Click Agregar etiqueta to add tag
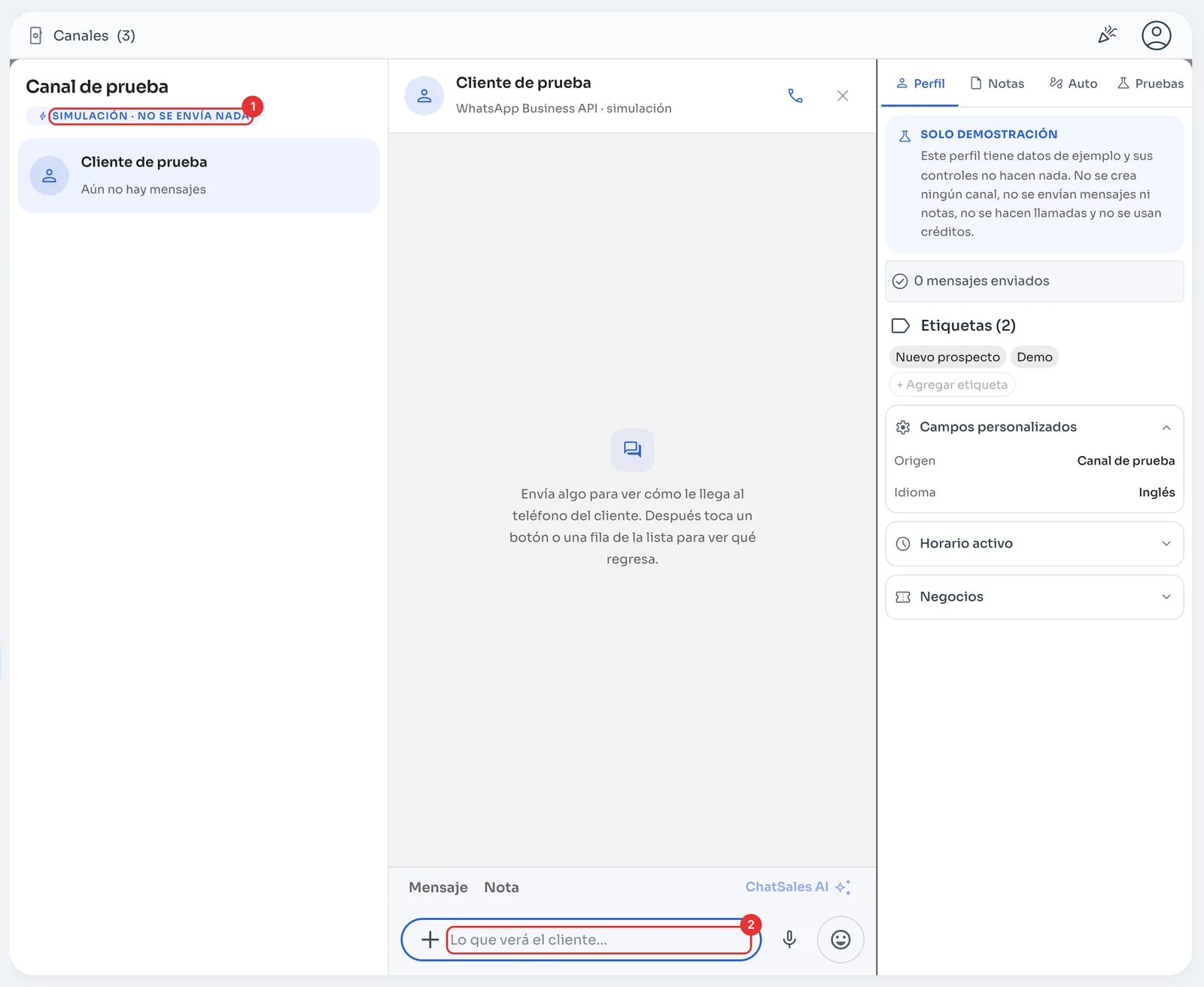Viewport: 1204px width, 987px height. (x=952, y=385)
